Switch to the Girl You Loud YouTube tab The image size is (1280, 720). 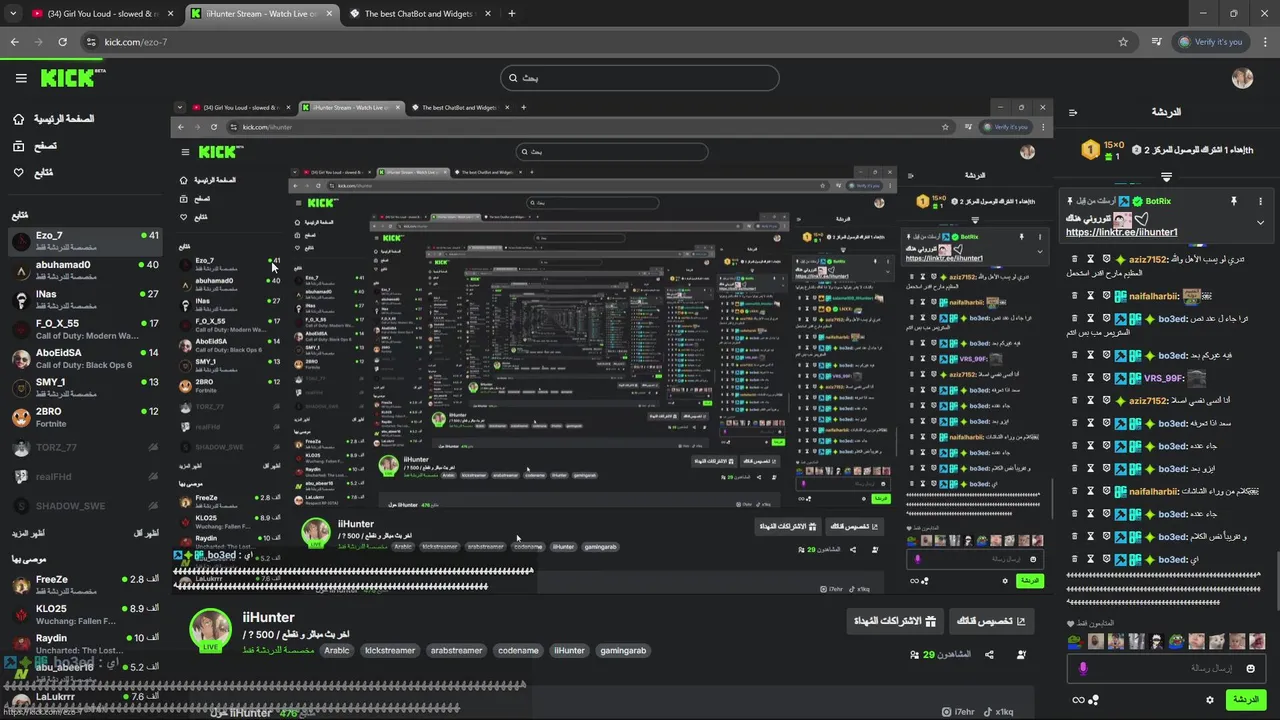101,14
